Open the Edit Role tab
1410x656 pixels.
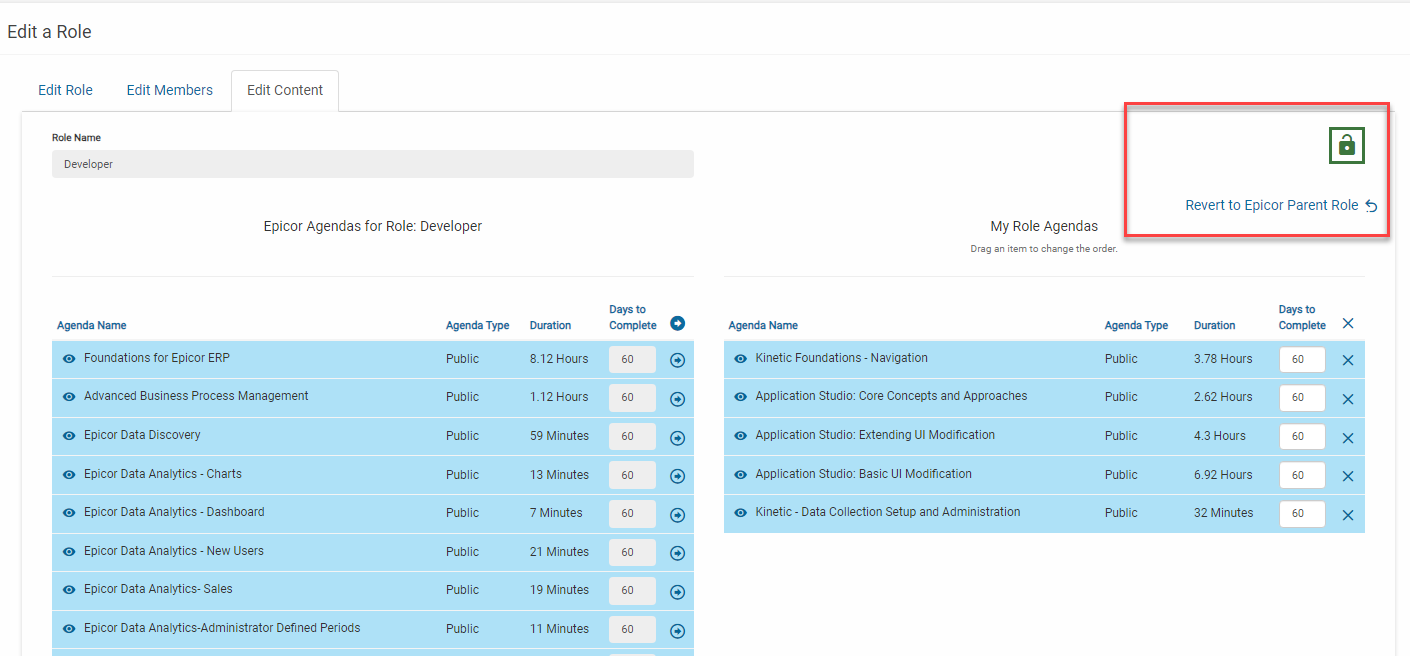click(65, 90)
